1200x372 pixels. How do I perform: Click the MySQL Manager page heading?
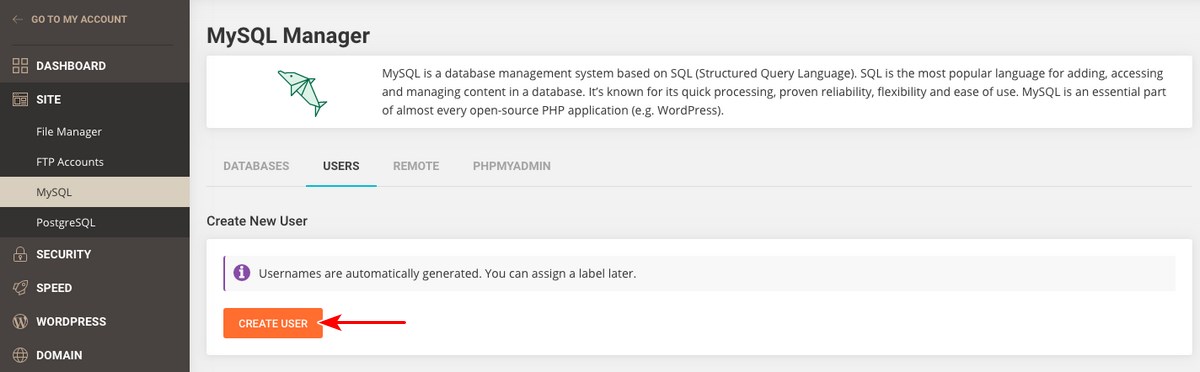click(x=288, y=35)
